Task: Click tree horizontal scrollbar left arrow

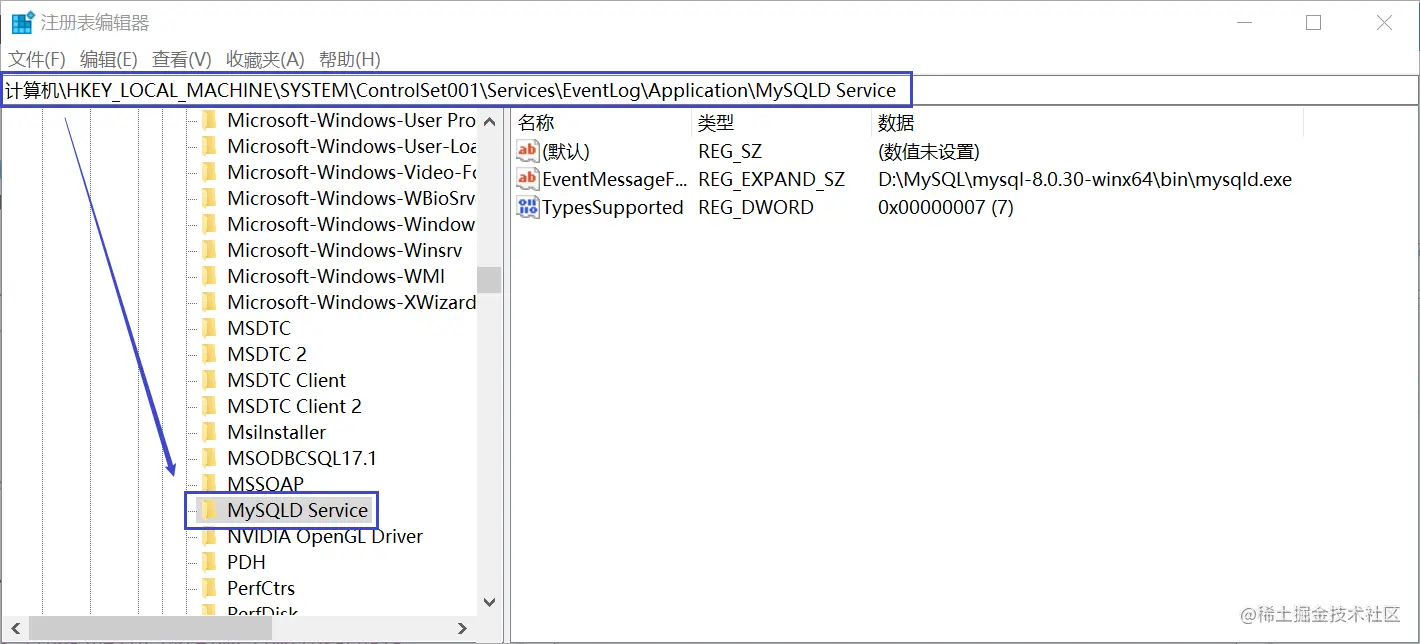Action: pyautogui.click(x=13, y=628)
